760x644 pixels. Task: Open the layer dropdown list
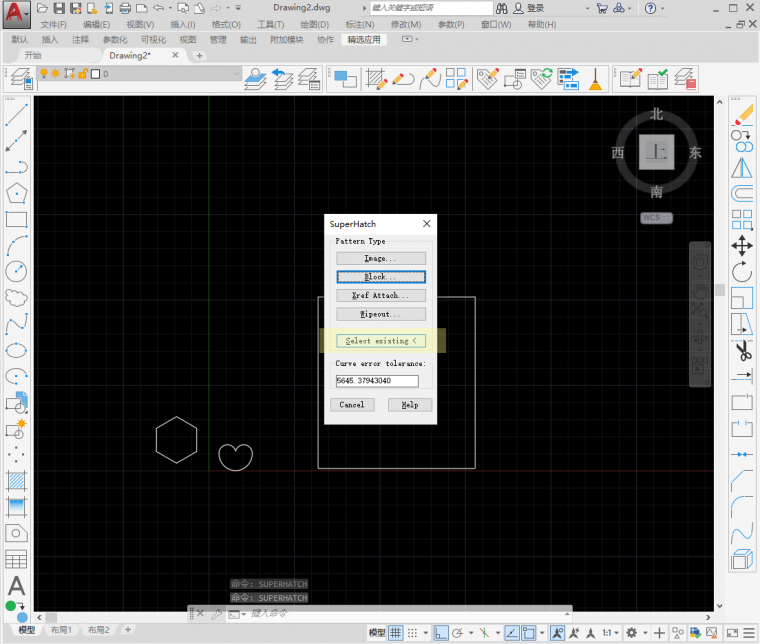coord(236,74)
